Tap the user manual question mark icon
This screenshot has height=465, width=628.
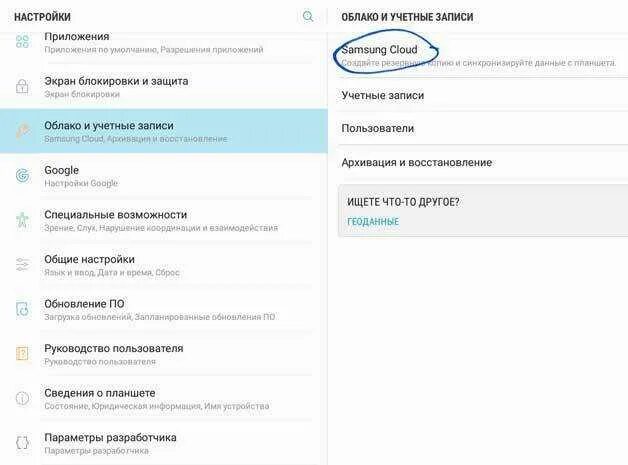click(22, 354)
